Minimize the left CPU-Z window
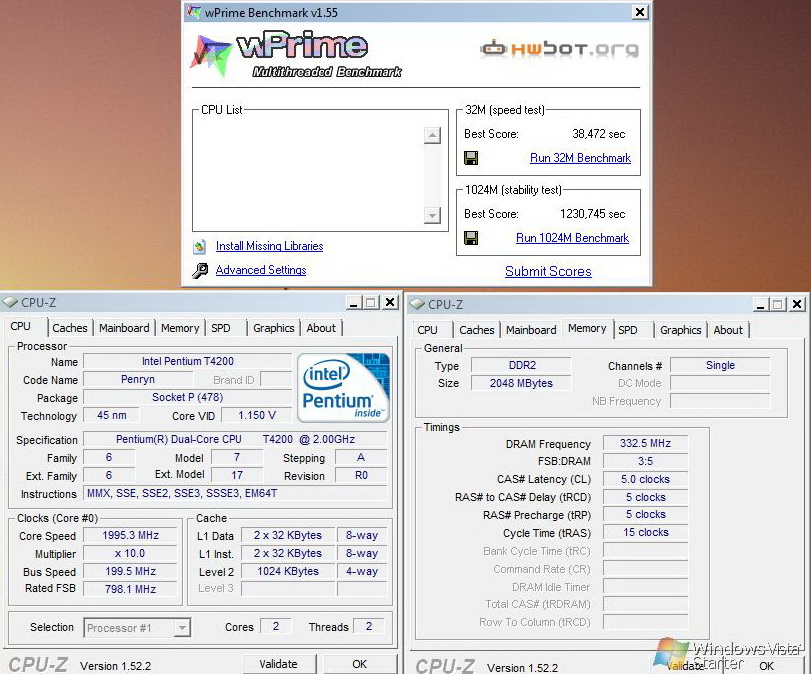Image resolution: width=811 pixels, height=674 pixels. click(354, 303)
